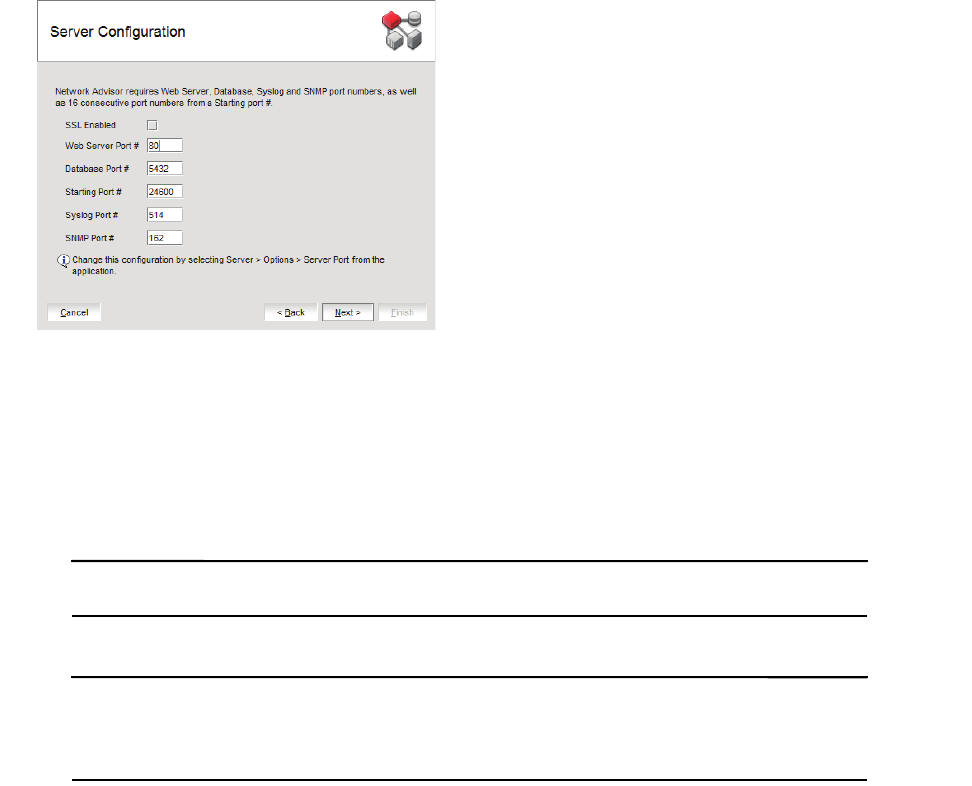972x786 pixels.
Task: Go to previous step with Back button
Action: tap(291, 312)
